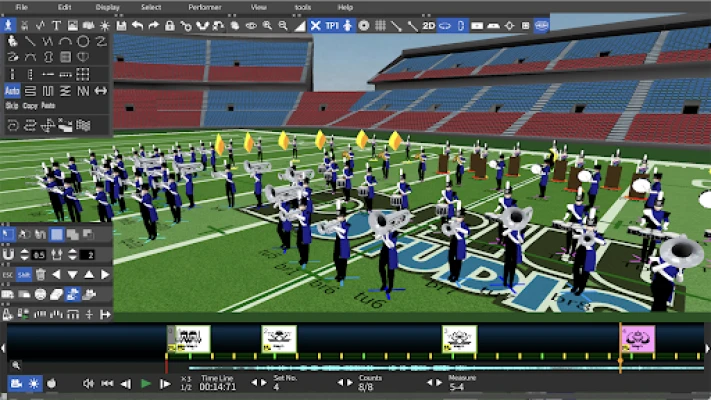Select the pink set thumbnail on timeline
711x400 pixels.
pos(638,339)
